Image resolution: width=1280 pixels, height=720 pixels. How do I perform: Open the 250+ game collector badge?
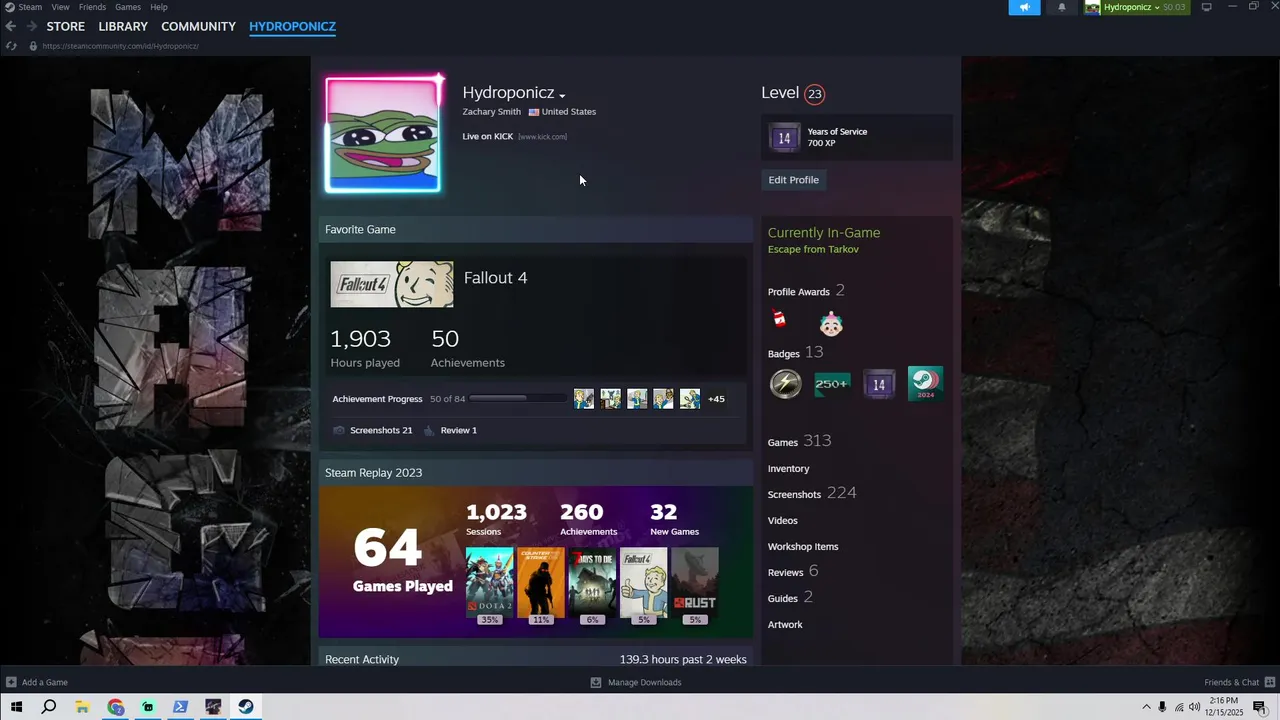(832, 384)
